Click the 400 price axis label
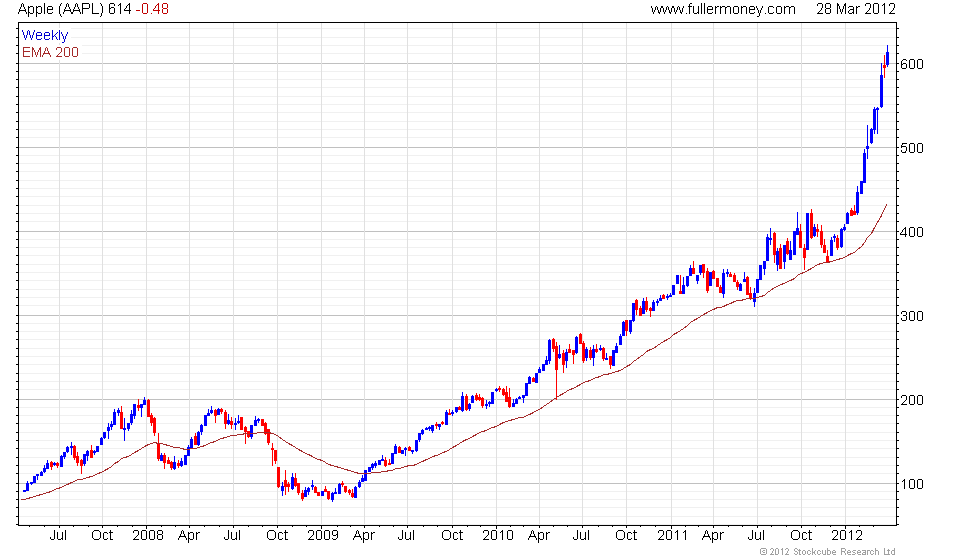This screenshot has width=980, height=560. [911, 232]
